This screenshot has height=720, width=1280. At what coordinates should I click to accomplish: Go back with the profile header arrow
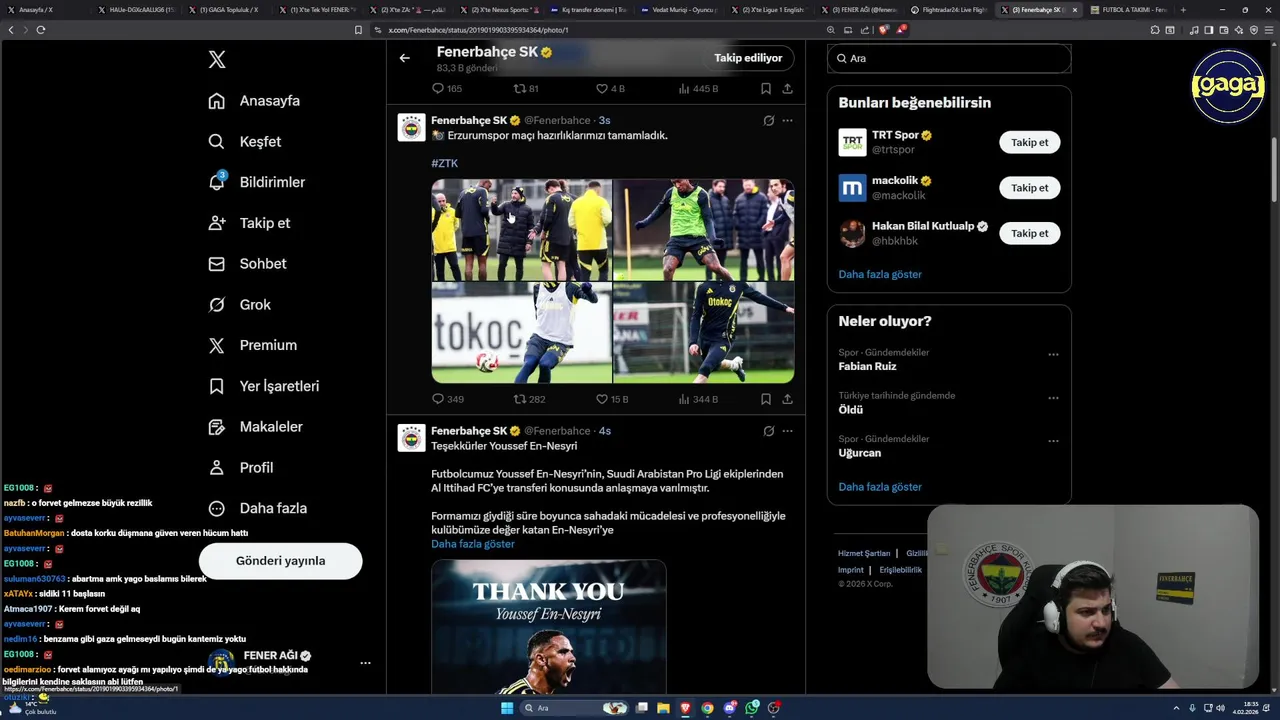(x=405, y=58)
